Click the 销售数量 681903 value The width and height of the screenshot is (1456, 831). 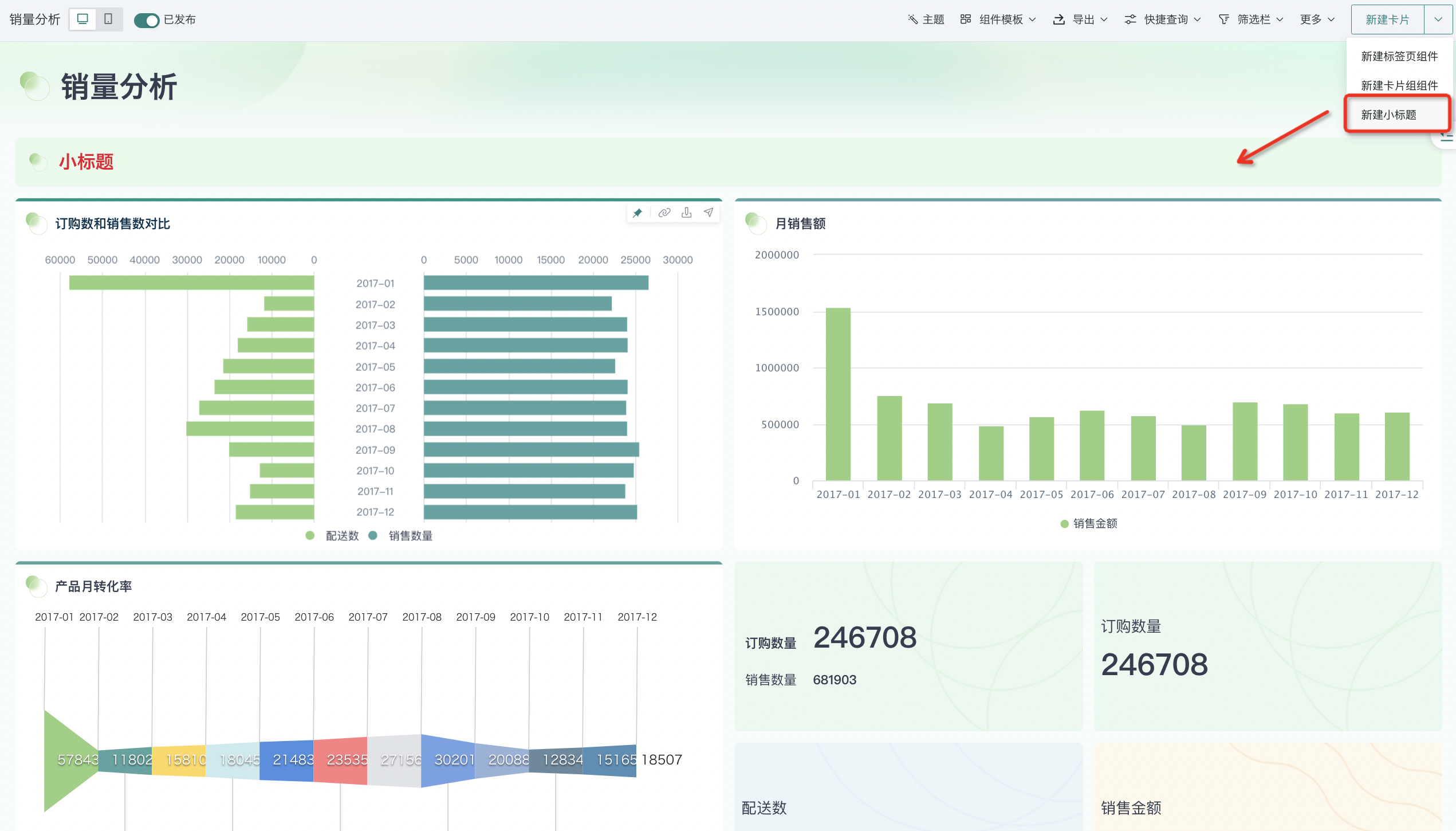click(835, 680)
